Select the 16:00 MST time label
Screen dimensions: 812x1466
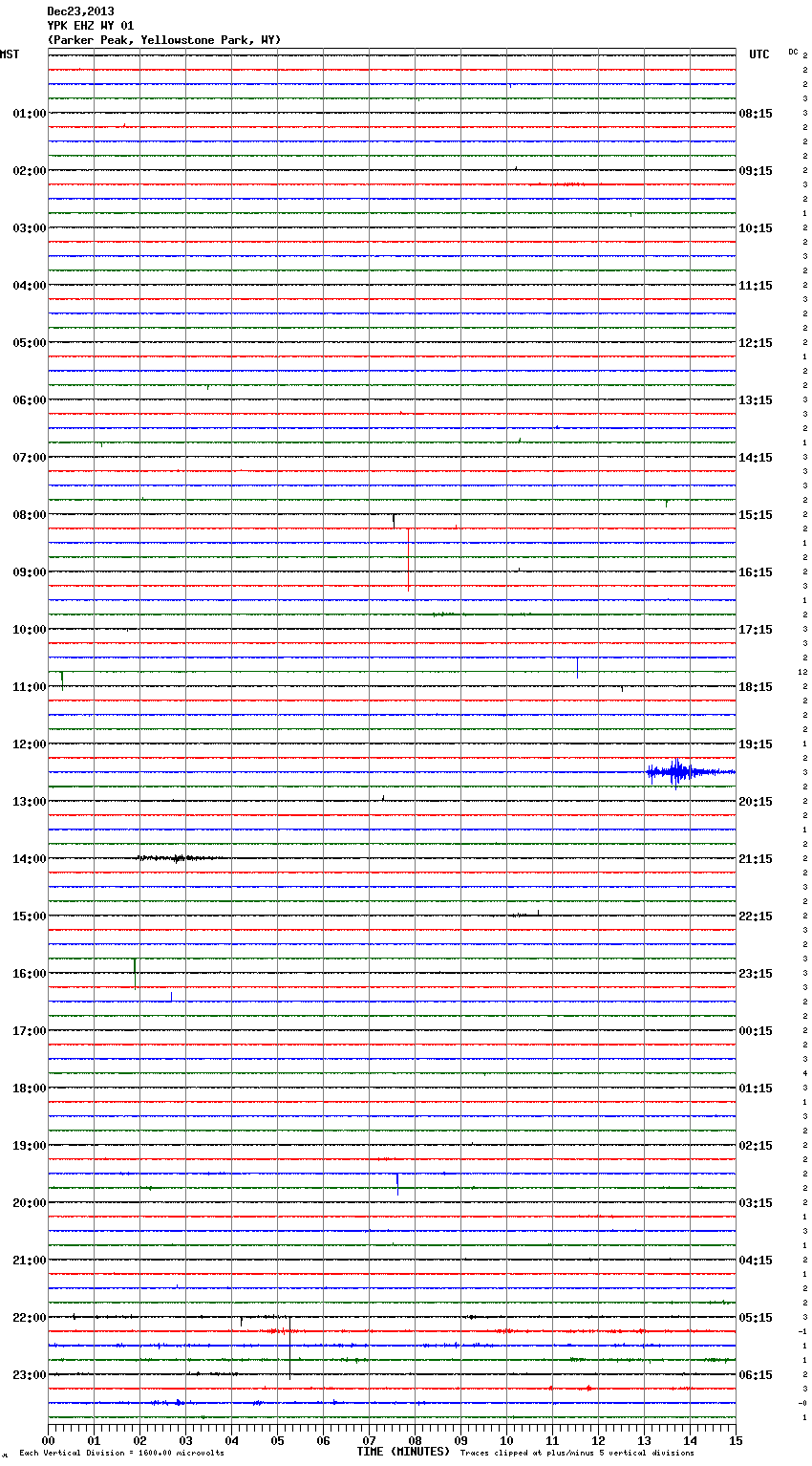point(30,974)
